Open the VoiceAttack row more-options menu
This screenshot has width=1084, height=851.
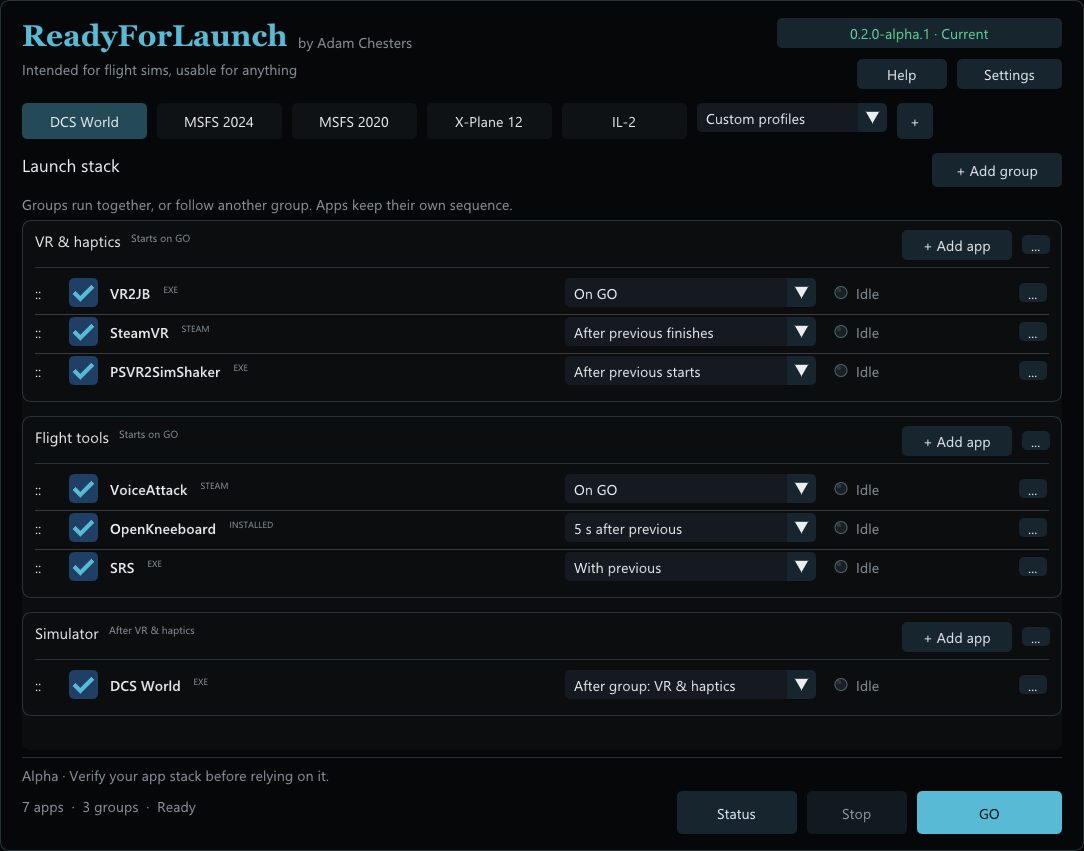click(1032, 489)
